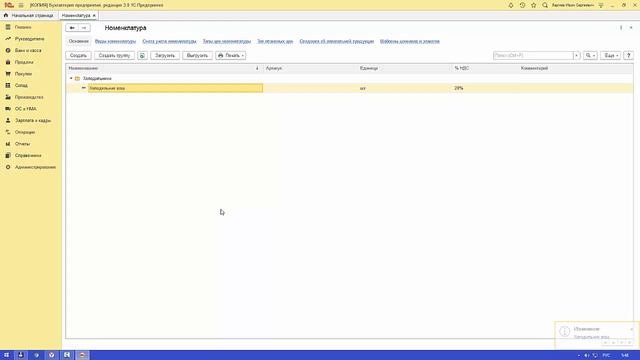Open Покупки section in sidebar
The width and height of the screenshot is (640, 360).
[23, 74]
